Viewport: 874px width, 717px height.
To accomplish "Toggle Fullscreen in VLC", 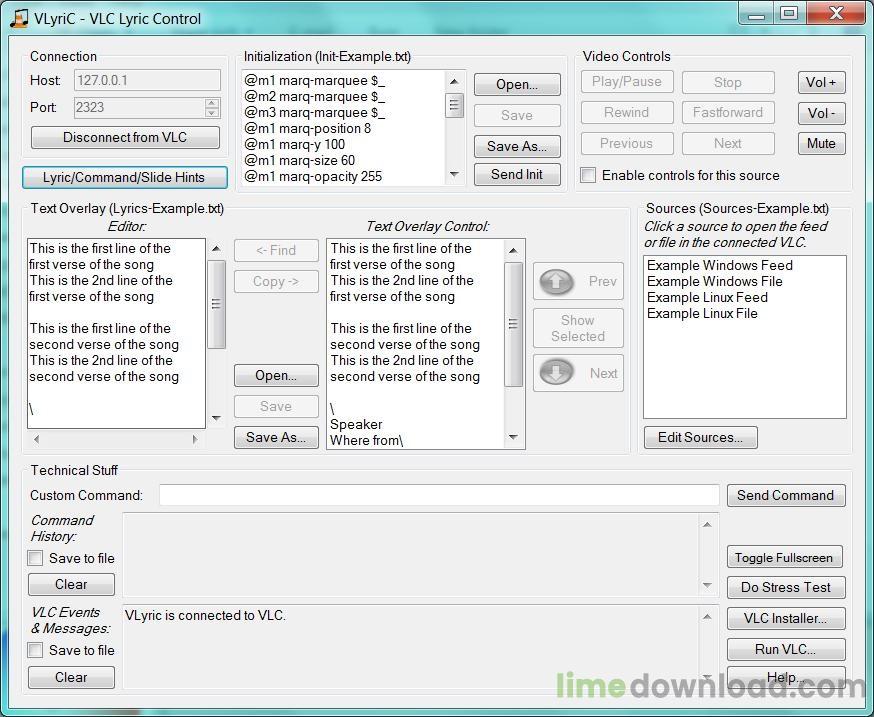I will coord(784,558).
